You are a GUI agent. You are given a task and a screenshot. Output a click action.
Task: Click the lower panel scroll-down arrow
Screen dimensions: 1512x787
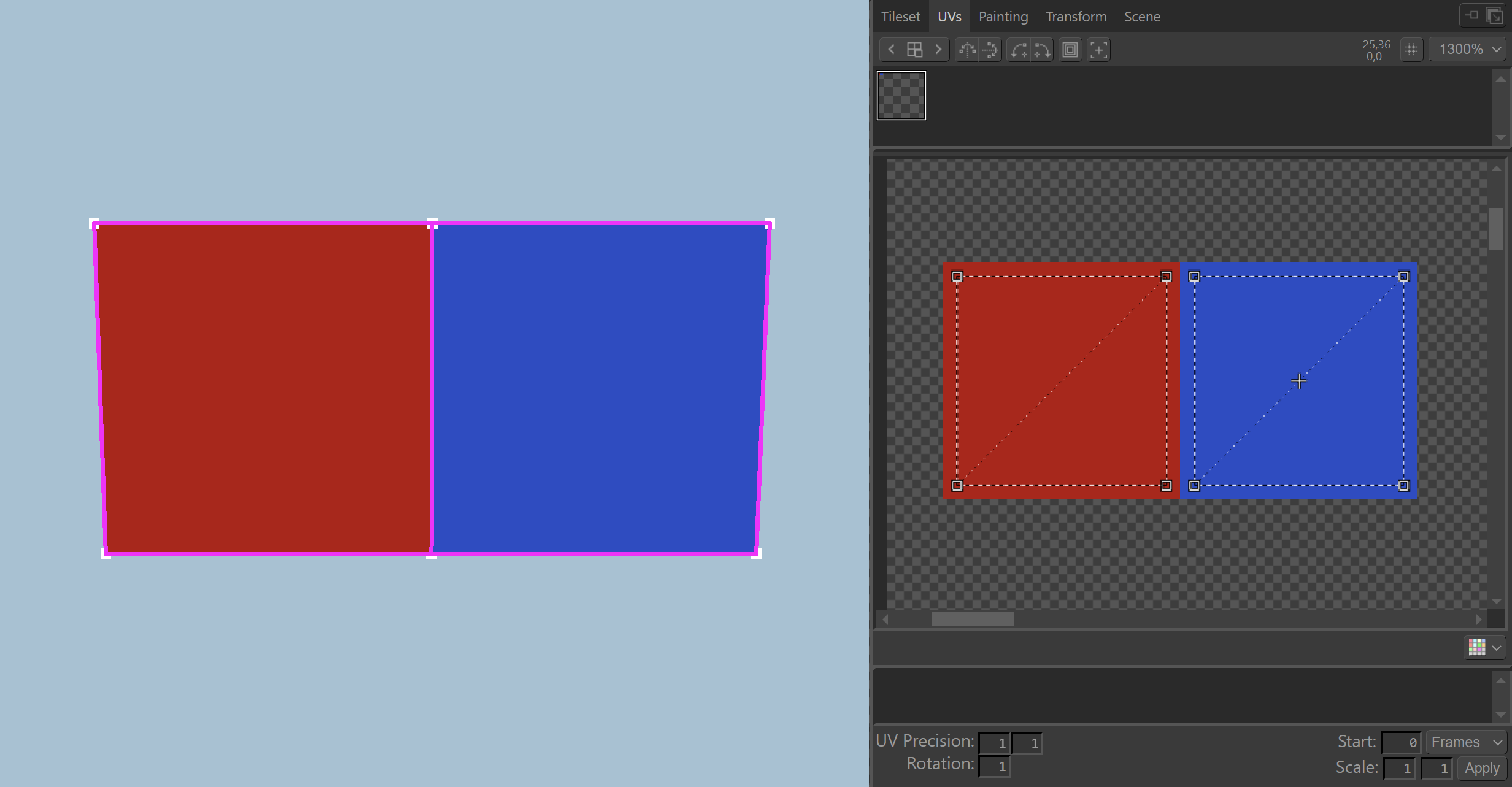[x=1500, y=715]
